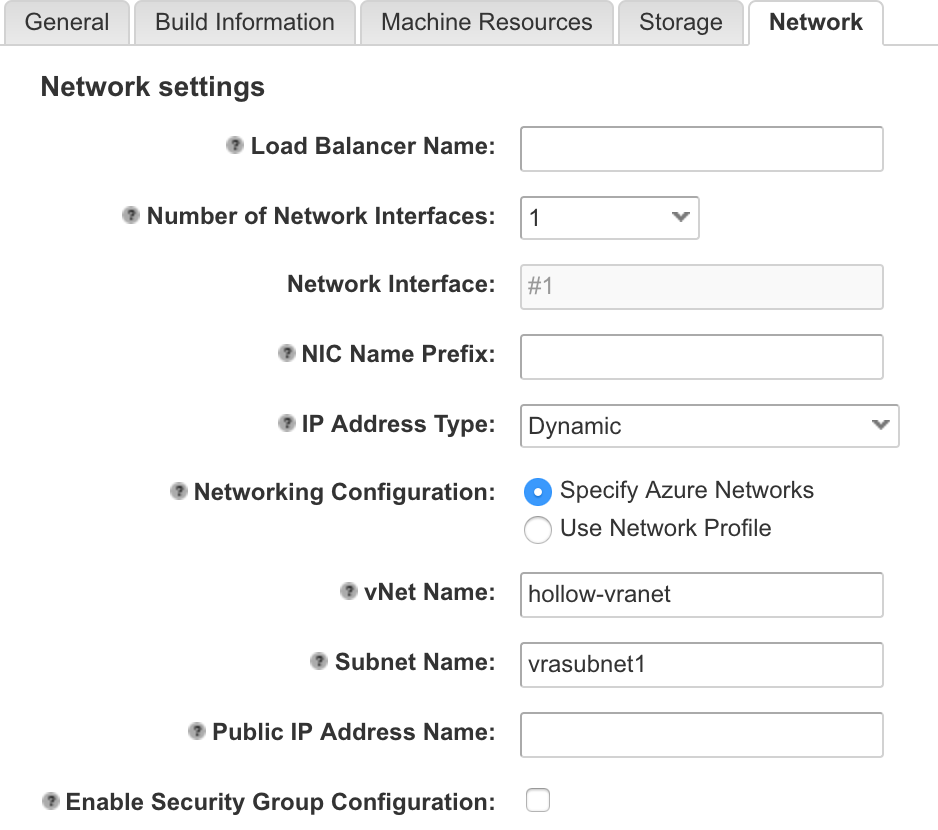Choose Use Network Profile radio option
The width and height of the screenshot is (938, 830).
tap(538, 530)
